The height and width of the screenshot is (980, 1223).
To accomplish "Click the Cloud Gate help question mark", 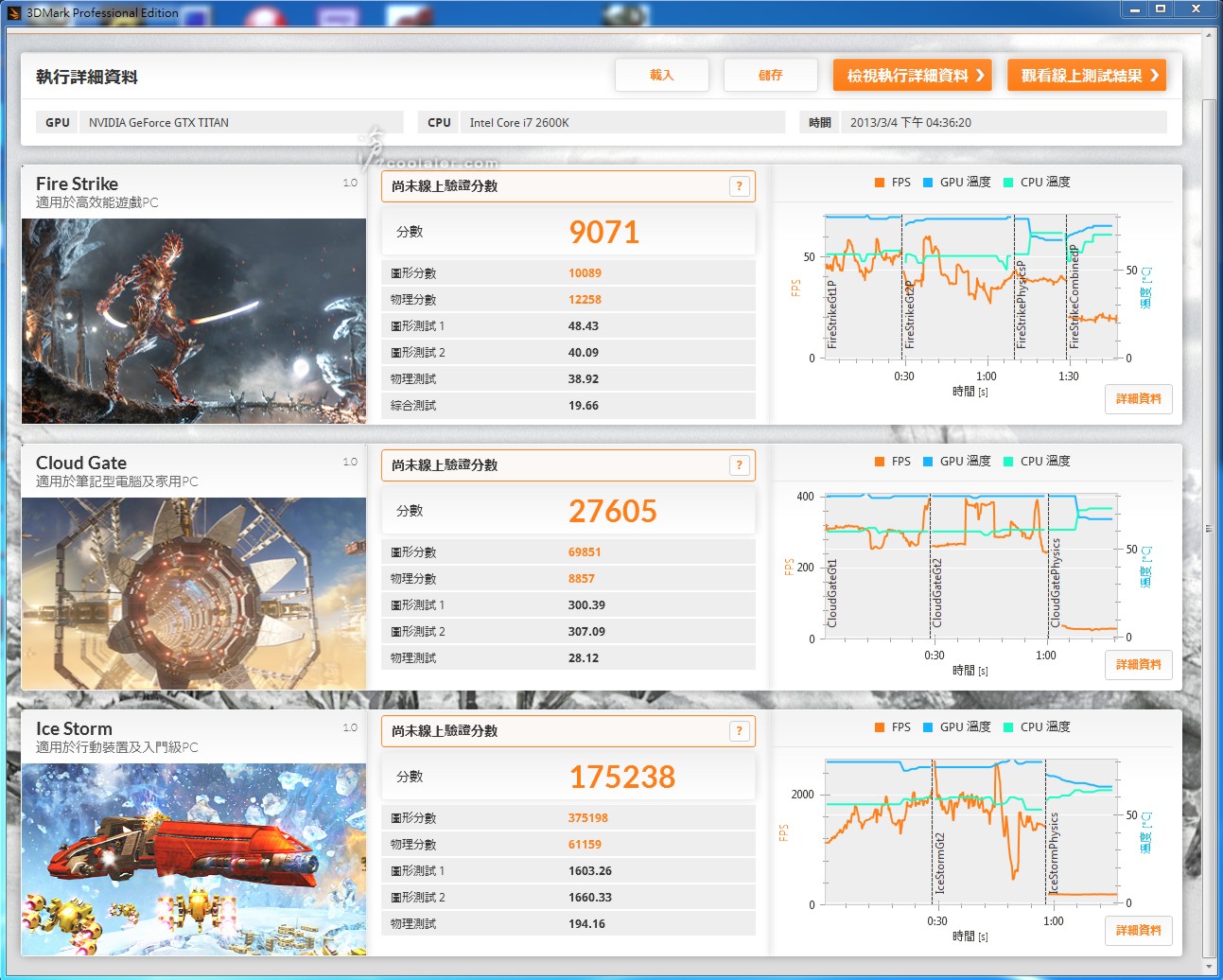I will coord(740,465).
